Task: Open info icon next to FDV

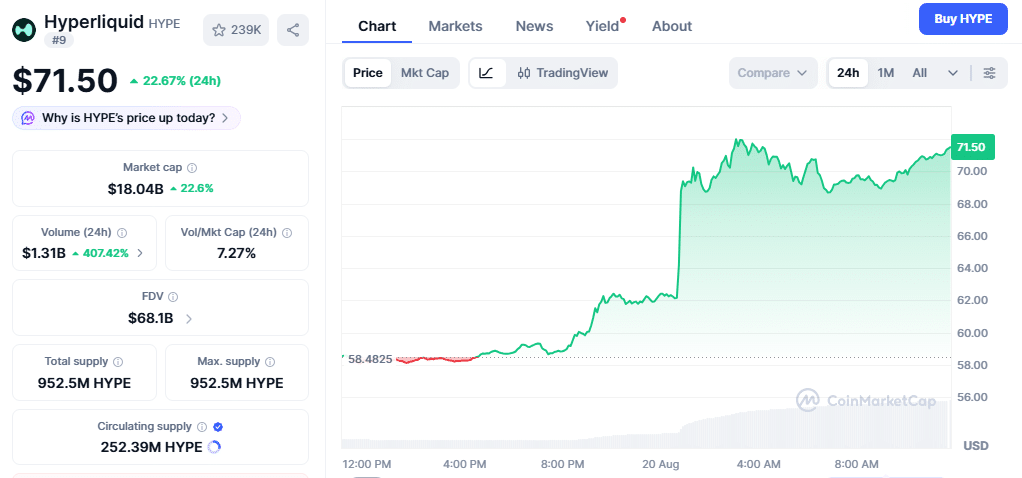Action: click(x=173, y=297)
